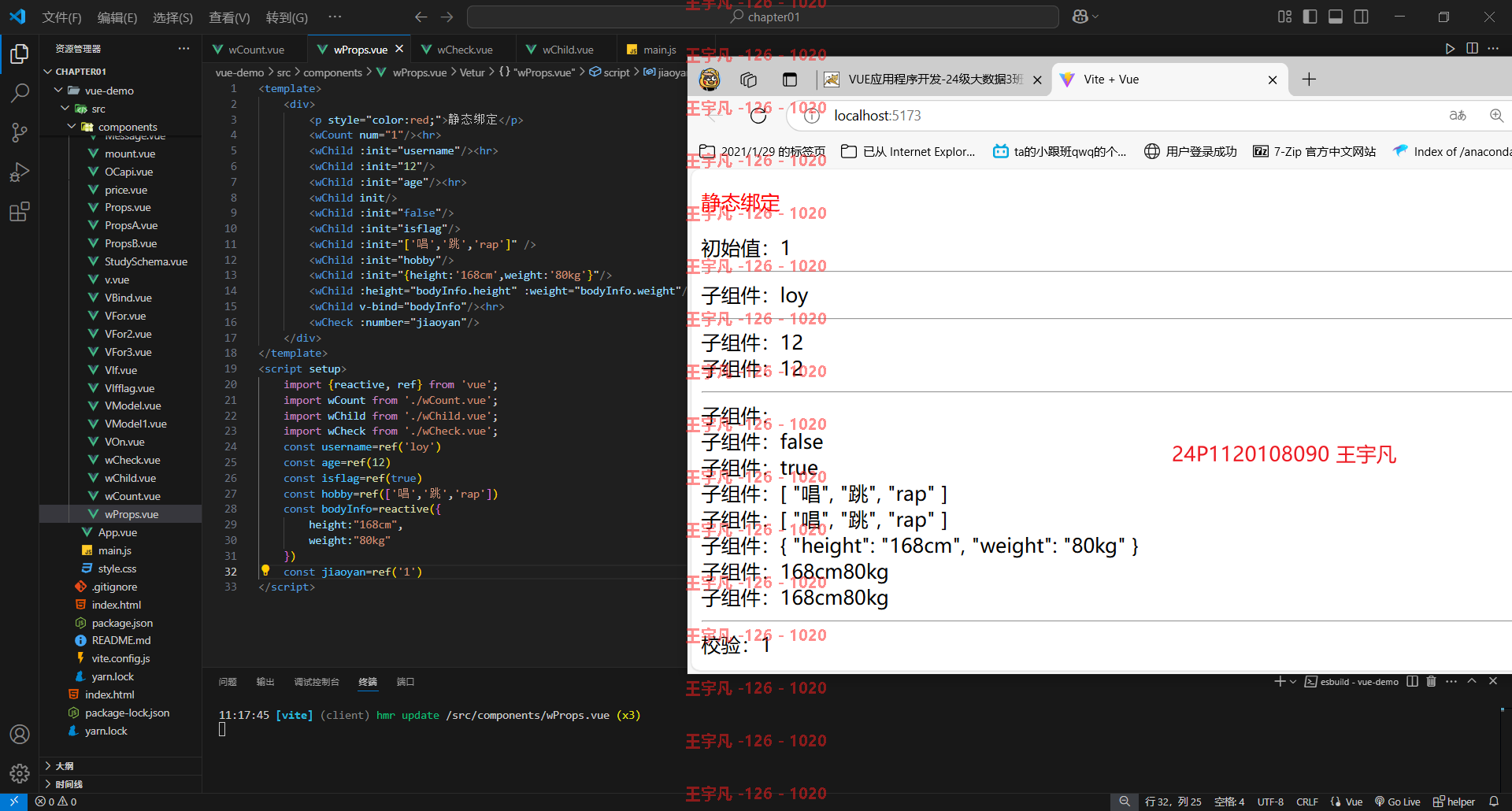1512x811 pixels.
Task: Go back with the navigation arrow
Action: click(421, 17)
